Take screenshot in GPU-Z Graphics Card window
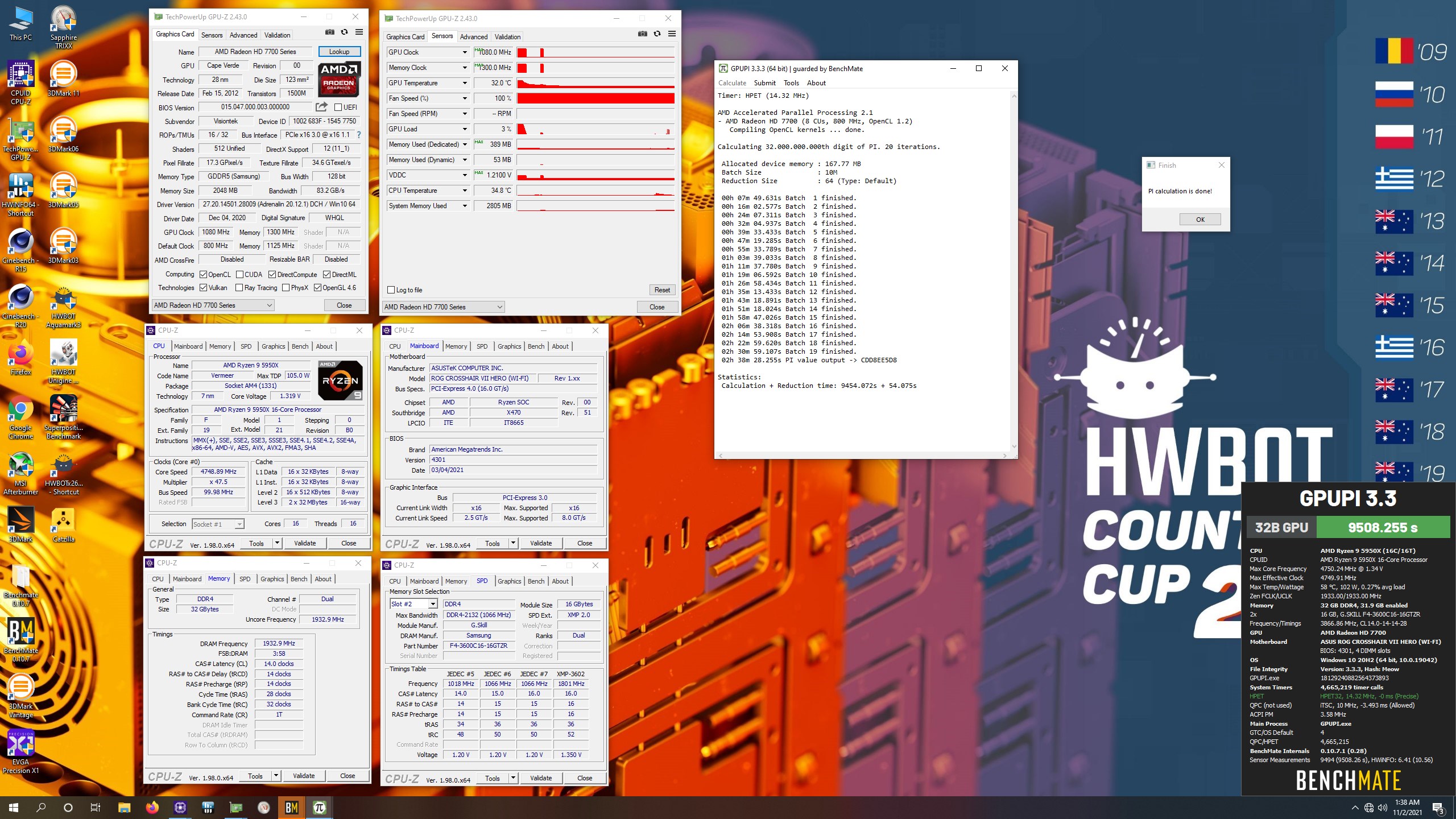1456x819 pixels. [330, 32]
